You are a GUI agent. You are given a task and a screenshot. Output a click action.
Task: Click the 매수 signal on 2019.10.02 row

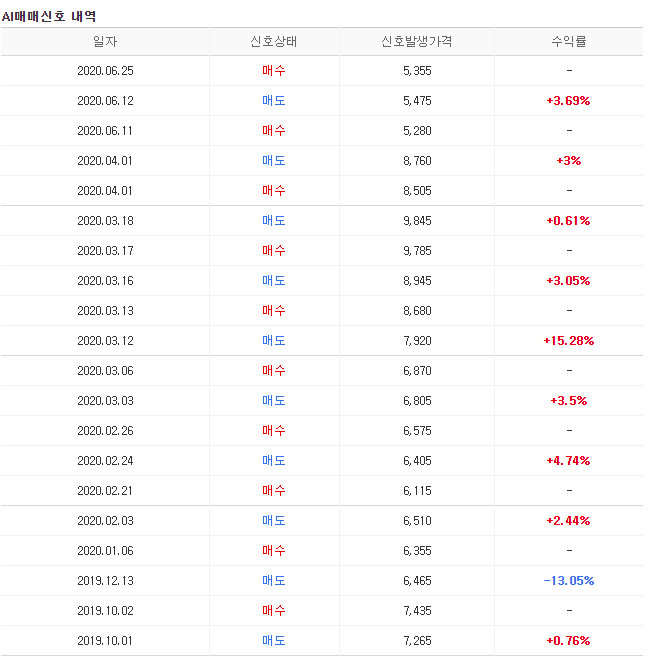(x=274, y=610)
